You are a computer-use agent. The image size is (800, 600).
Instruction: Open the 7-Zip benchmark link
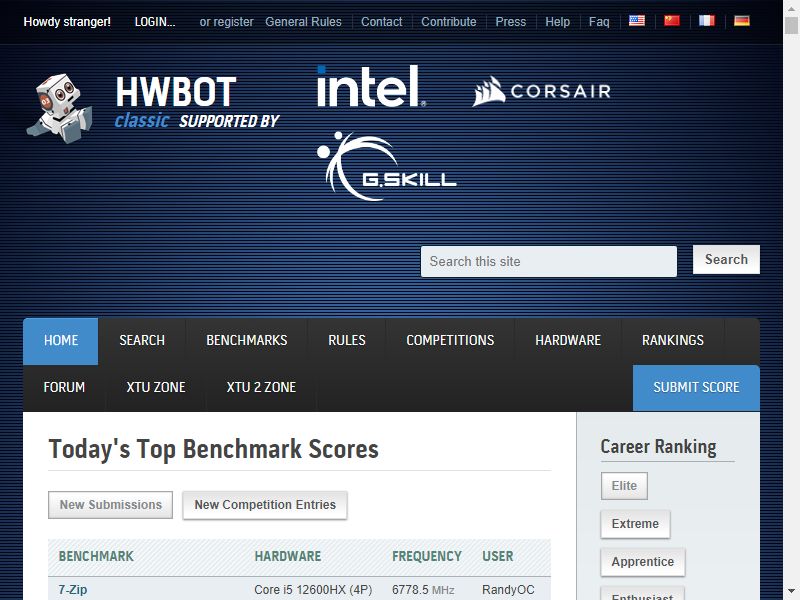click(72, 590)
